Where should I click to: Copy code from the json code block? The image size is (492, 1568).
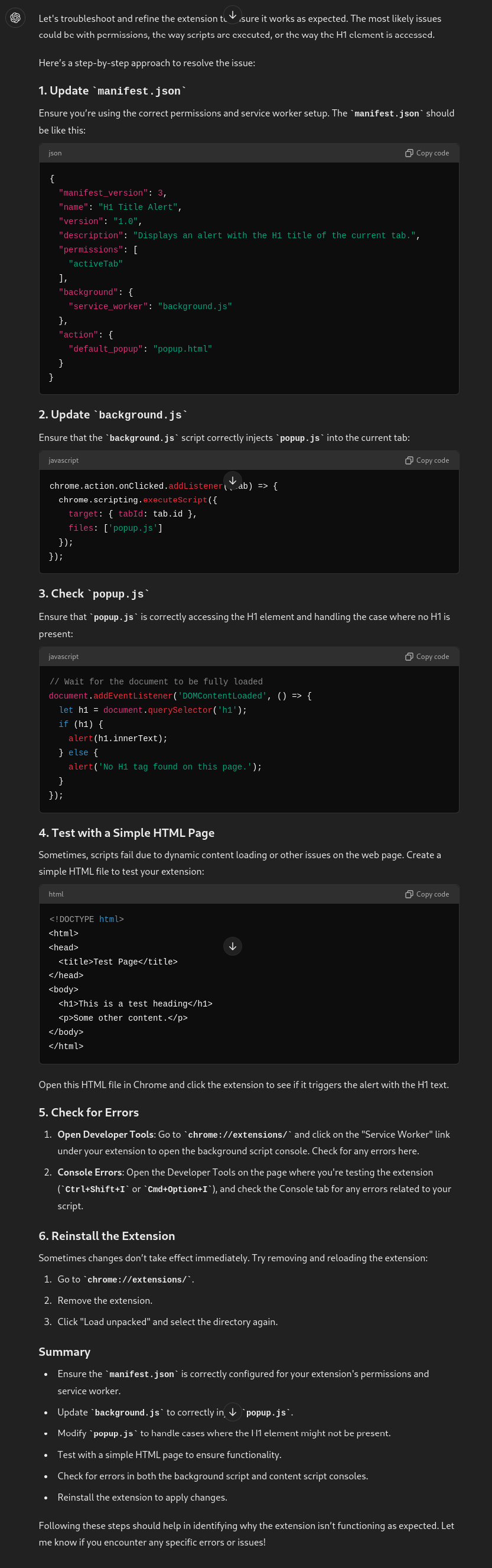pos(427,153)
